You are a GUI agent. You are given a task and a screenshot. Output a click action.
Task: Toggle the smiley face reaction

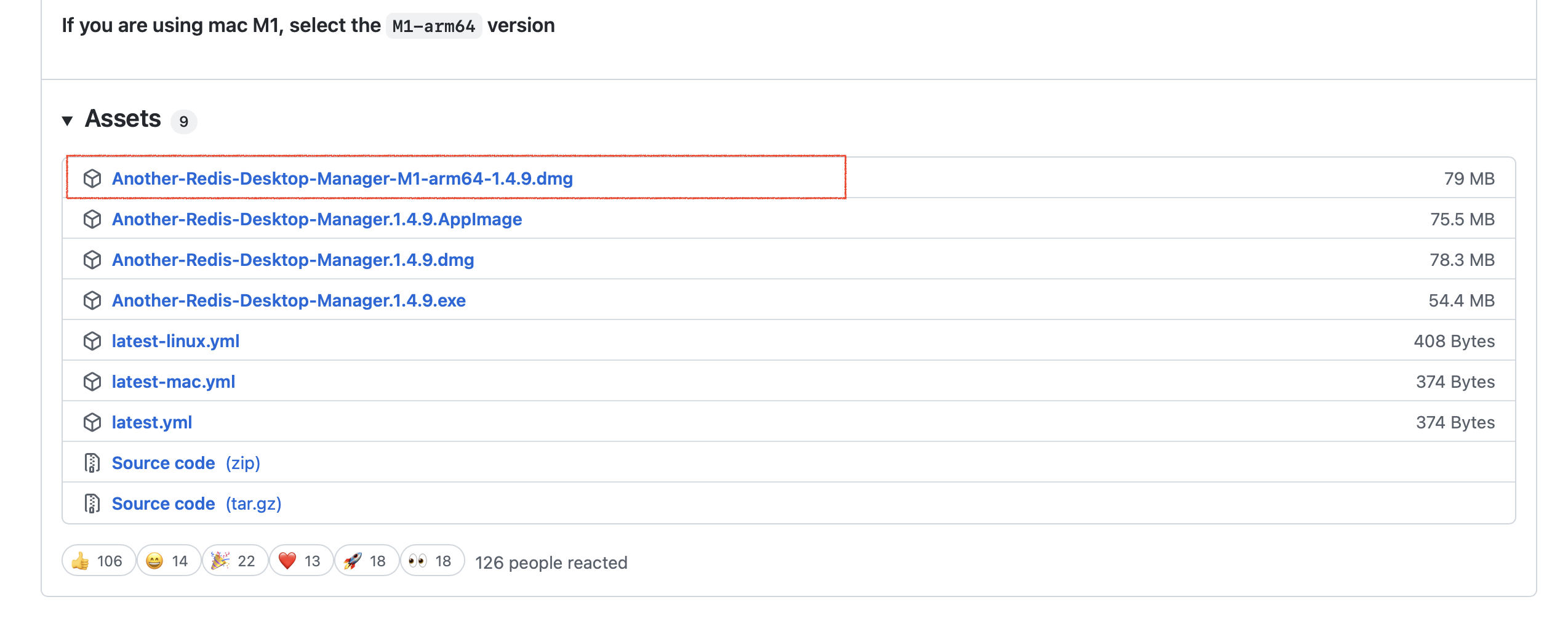click(x=168, y=561)
